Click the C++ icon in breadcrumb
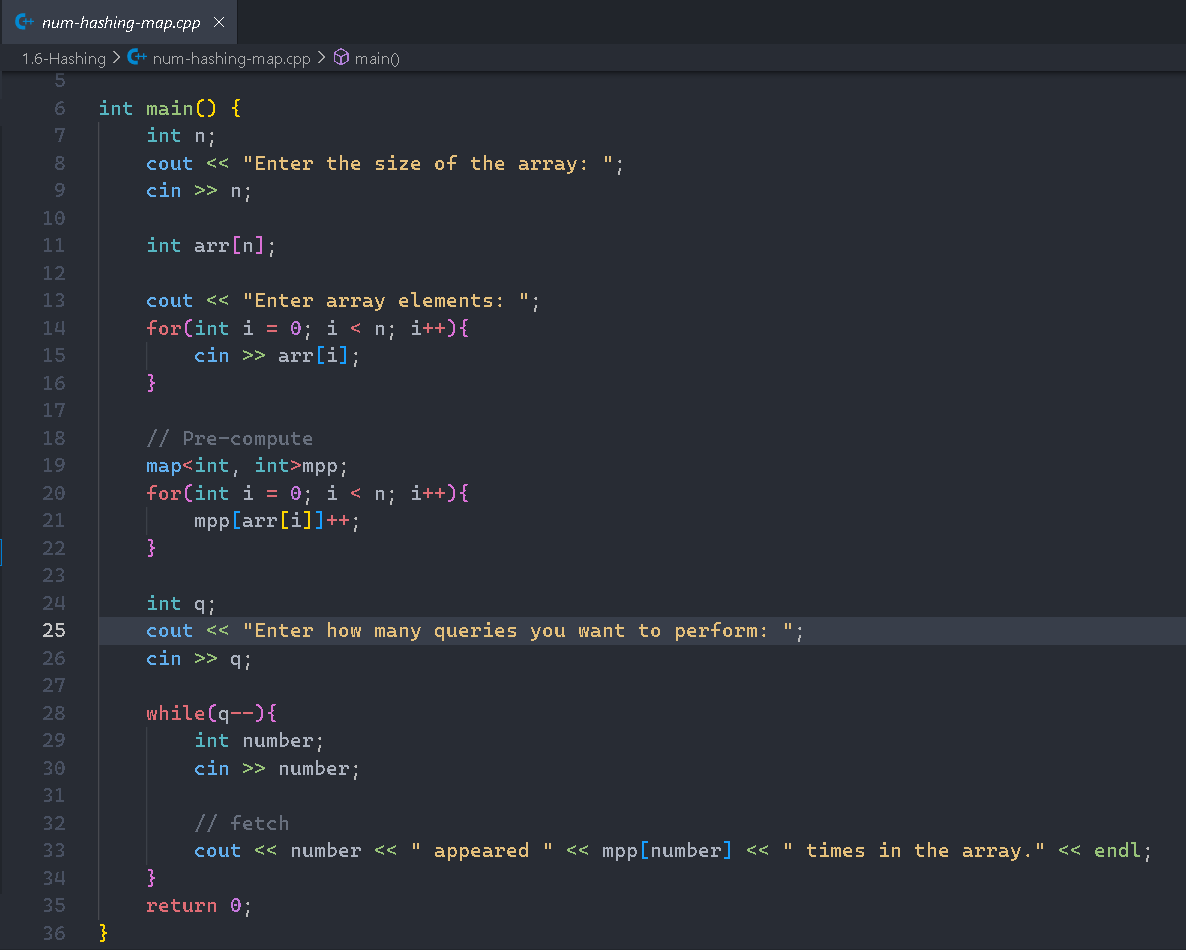Image resolution: width=1186 pixels, height=950 pixels. 137,57
